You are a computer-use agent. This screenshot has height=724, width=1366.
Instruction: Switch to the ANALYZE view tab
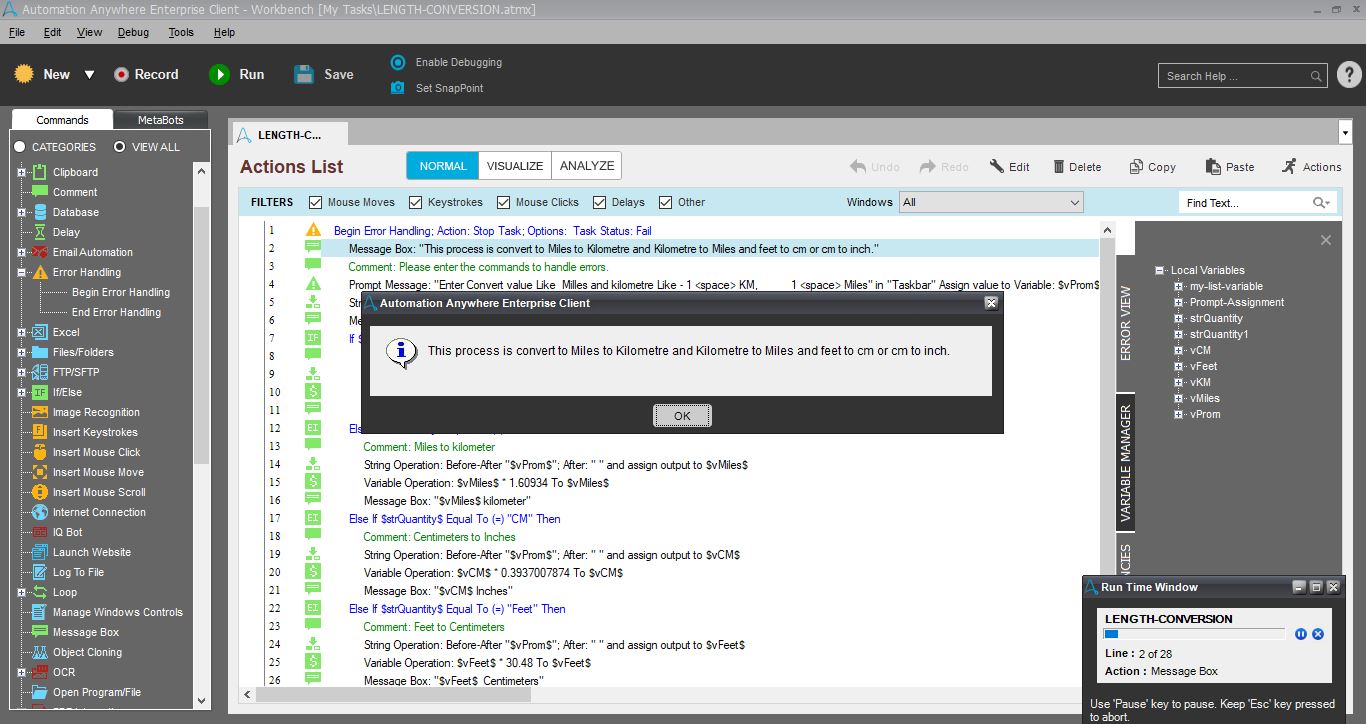[x=587, y=166]
